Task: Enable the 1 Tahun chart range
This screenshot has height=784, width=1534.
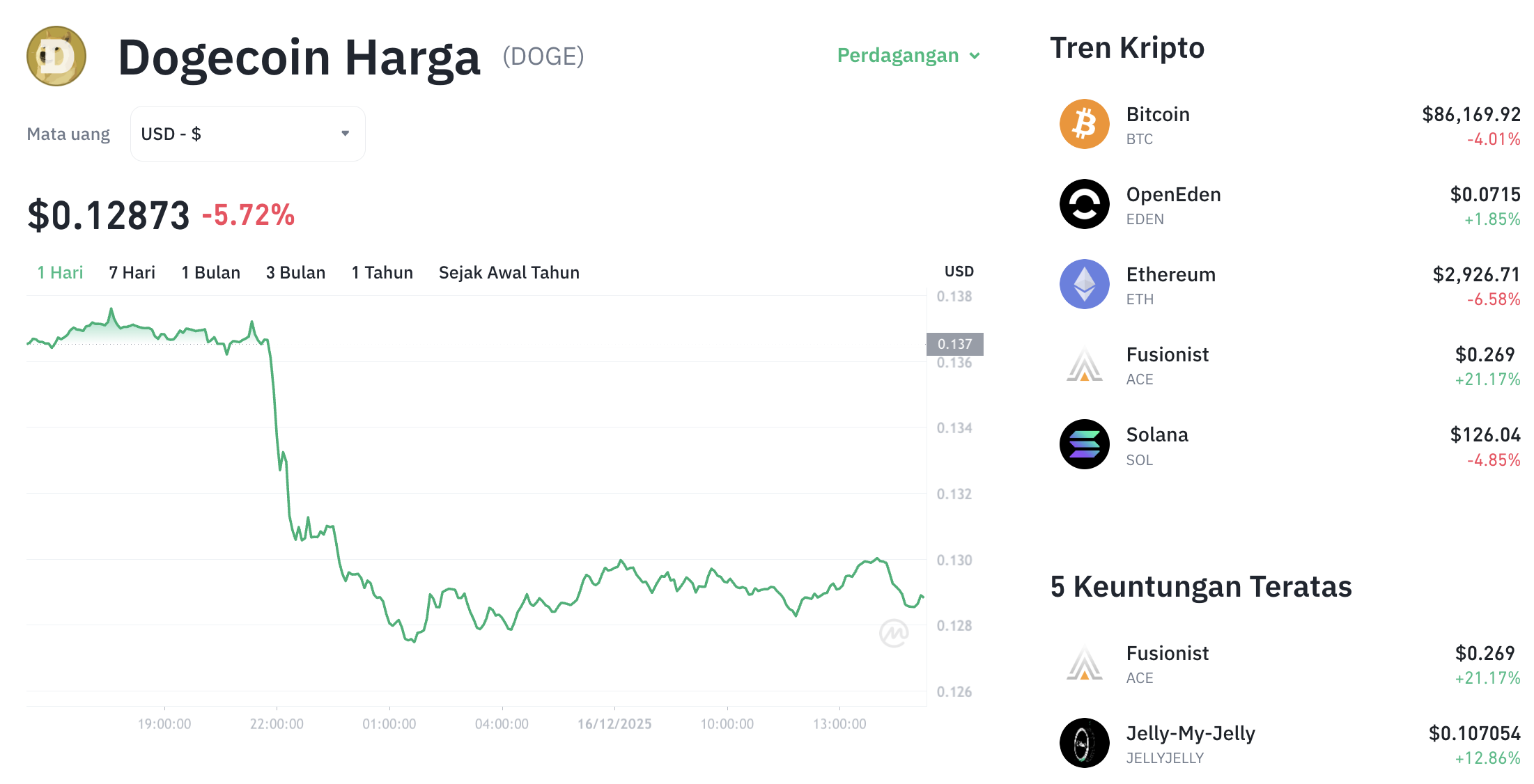Action: pyautogui.click(x=382, y=272)
